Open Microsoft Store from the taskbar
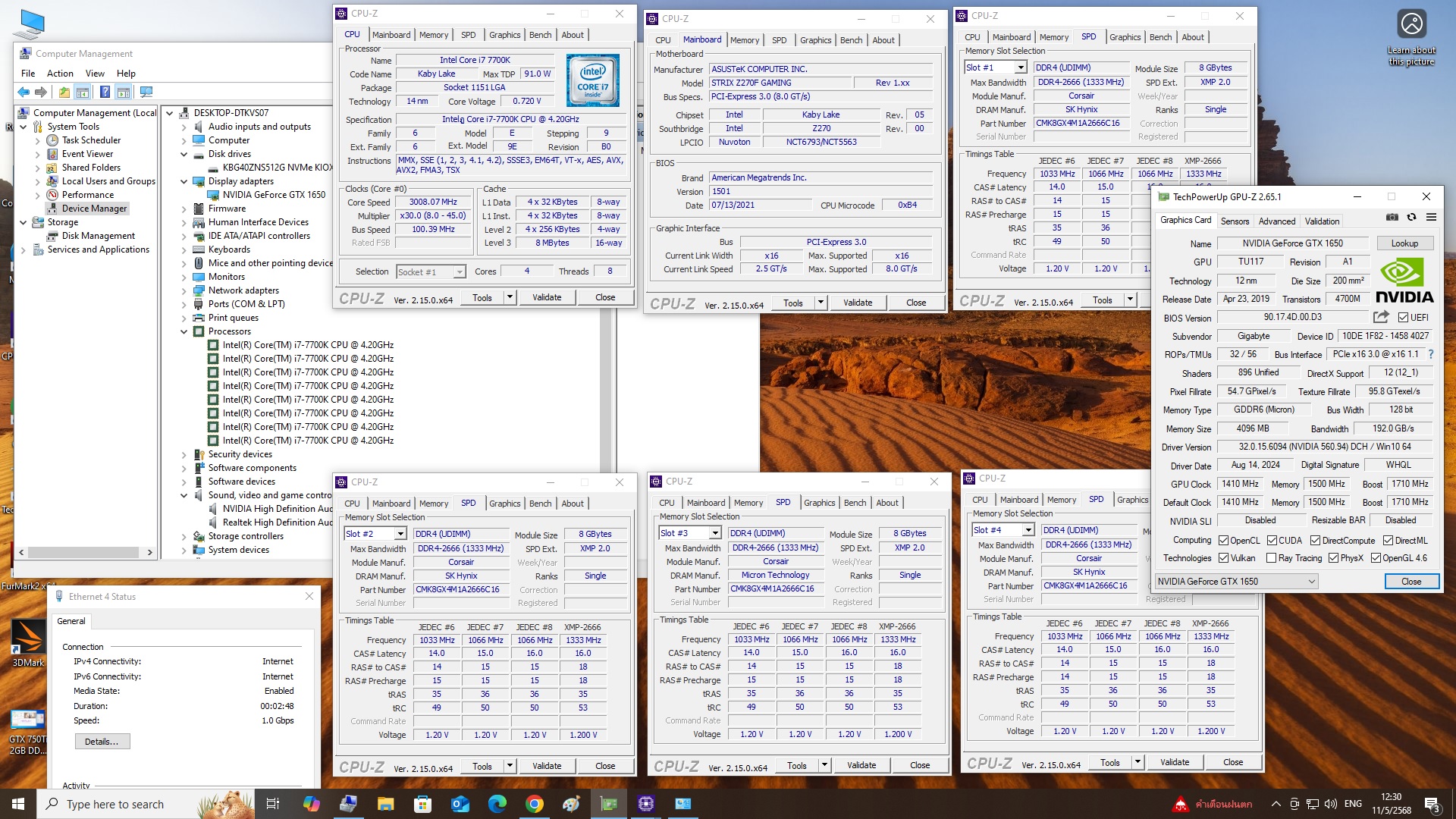This screenshot has width=1456, height=819. click(423, 804)
